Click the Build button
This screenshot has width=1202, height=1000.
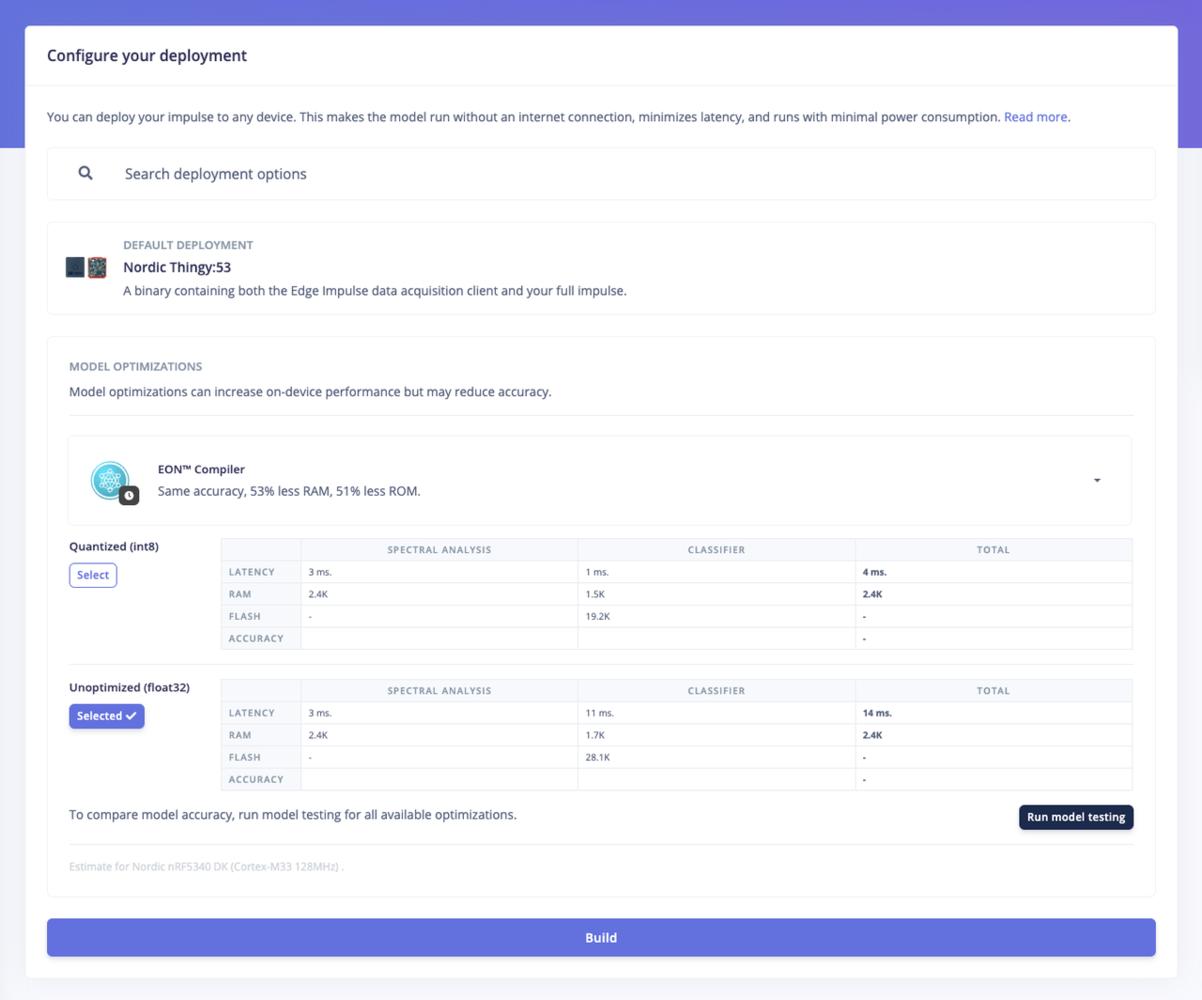pyautogui.click(x=601, y=938)
